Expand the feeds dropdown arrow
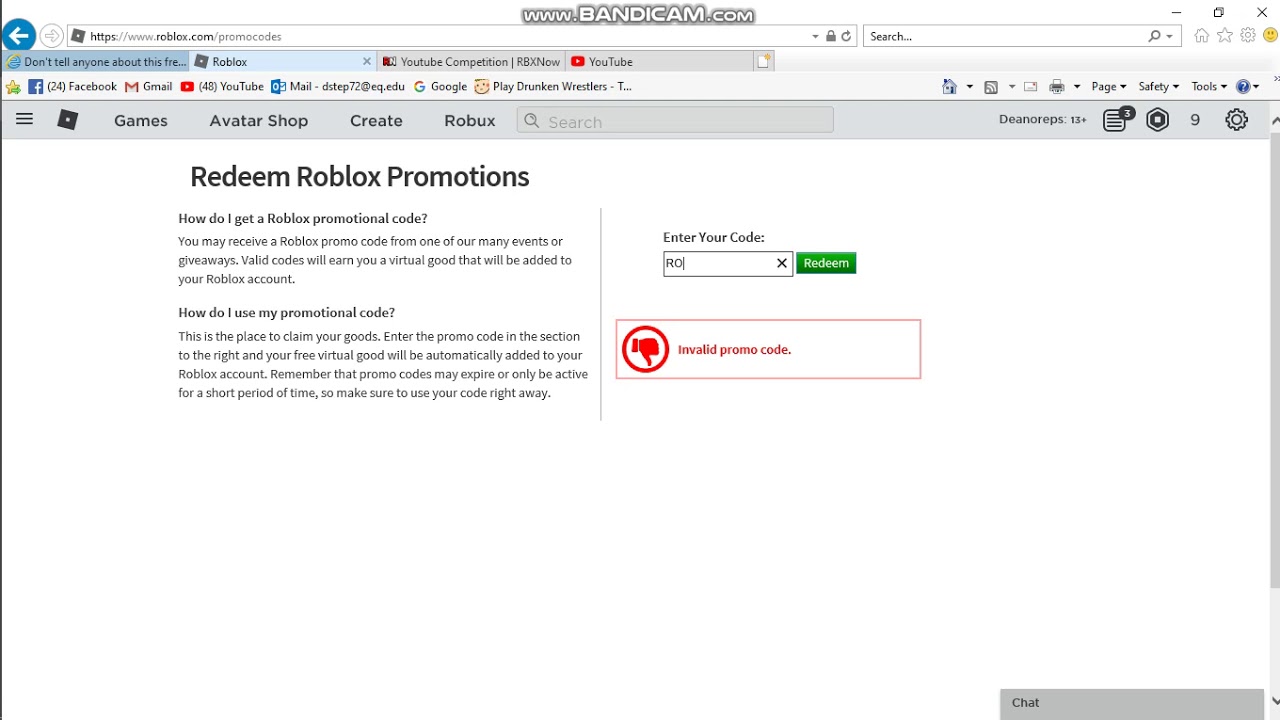 [1011, 87]
